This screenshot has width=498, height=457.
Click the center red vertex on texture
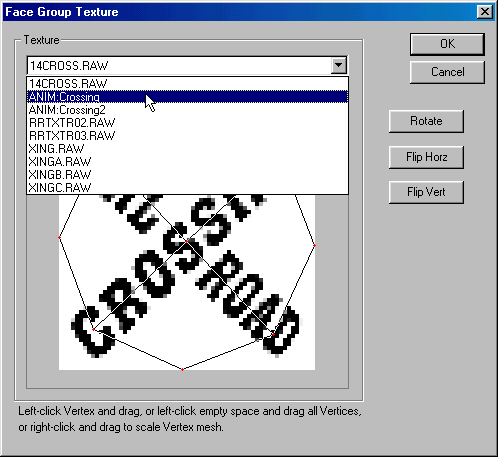187,241
